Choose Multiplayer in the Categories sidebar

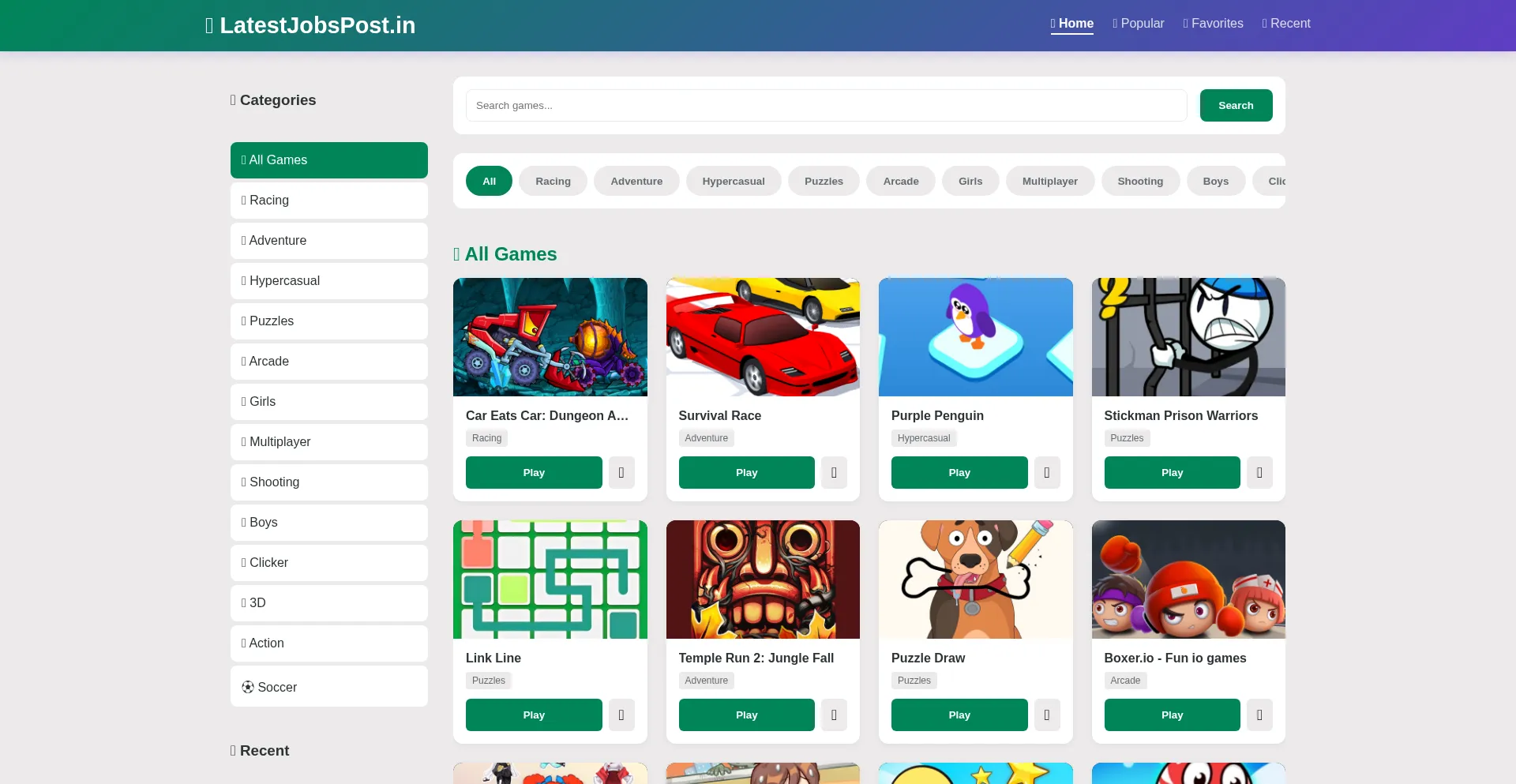click(329, 442)
